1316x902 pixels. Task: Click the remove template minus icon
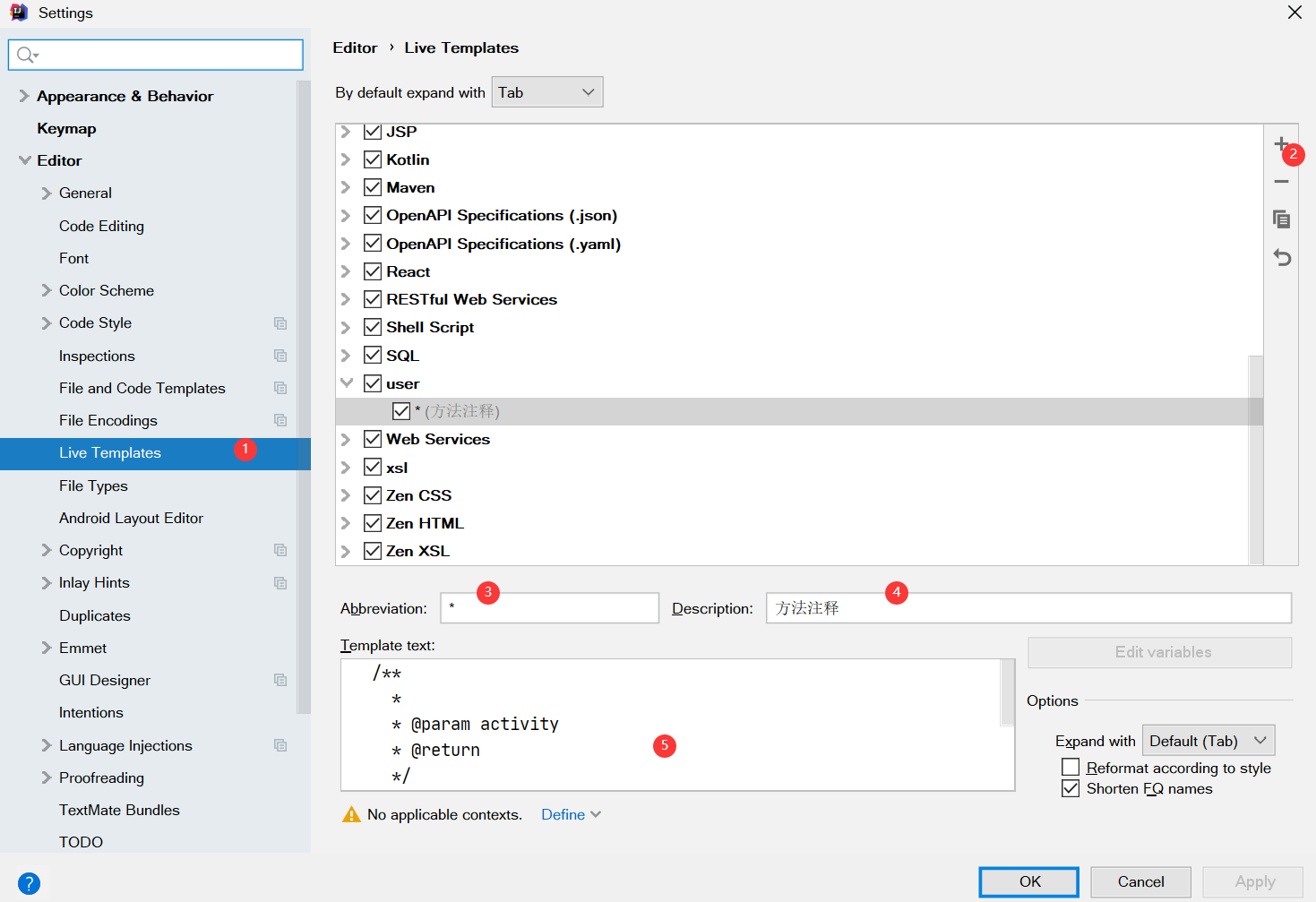tap(1281, 182)
